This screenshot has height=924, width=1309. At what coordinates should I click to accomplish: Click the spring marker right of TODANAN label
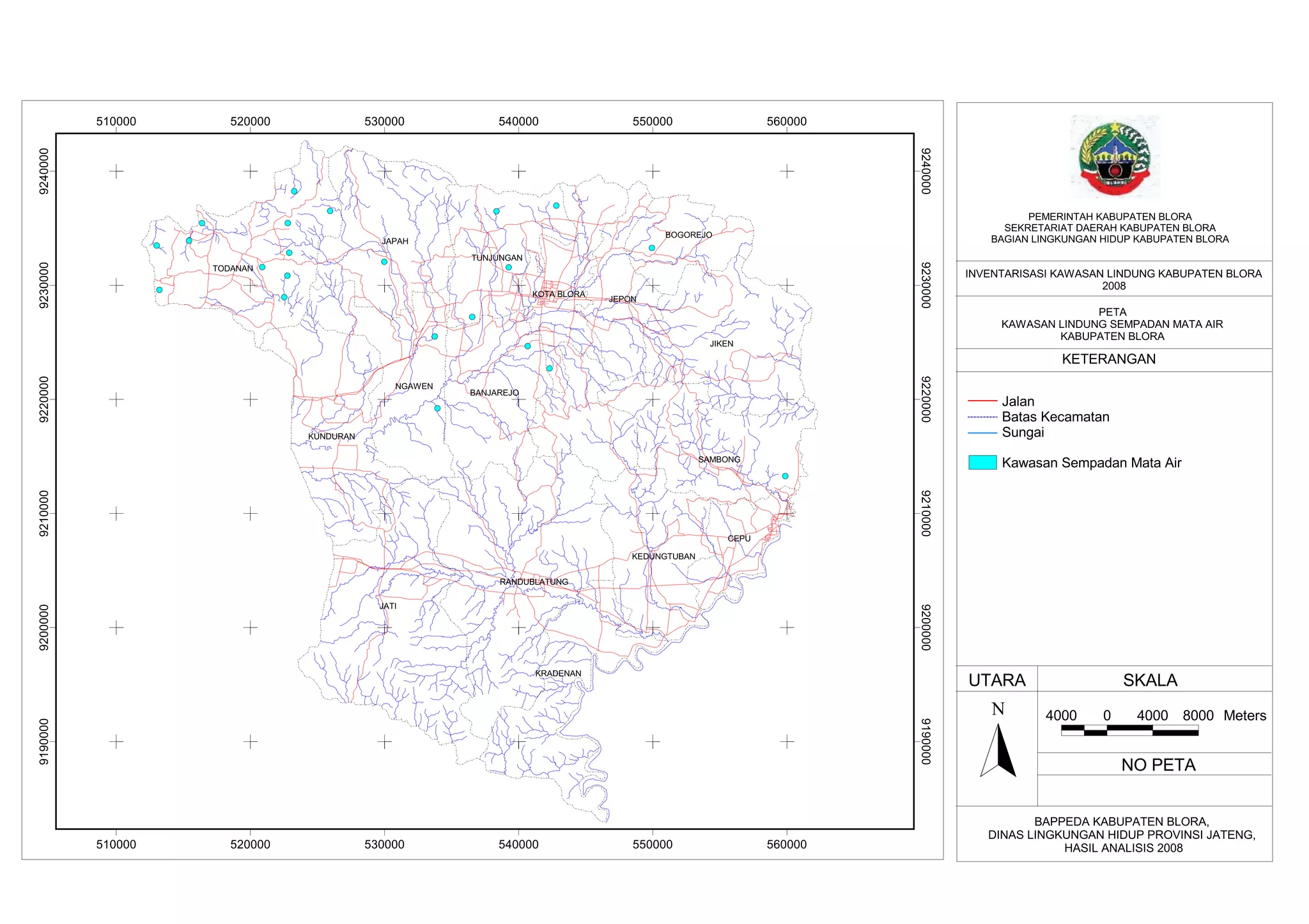point(262,267)
